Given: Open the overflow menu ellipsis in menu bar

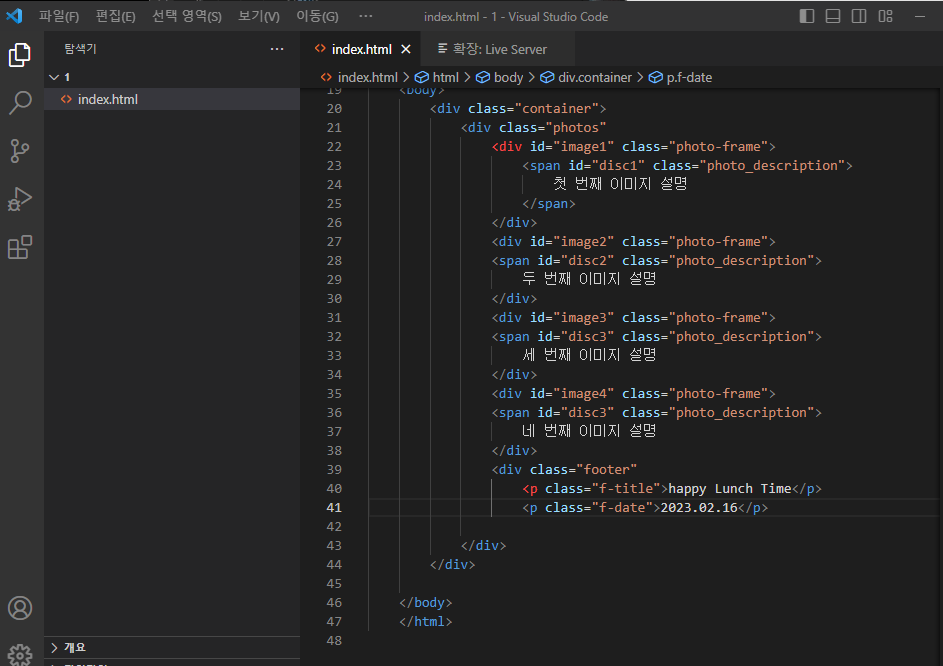Looking at the screenshot, I should tap(366, 16).
